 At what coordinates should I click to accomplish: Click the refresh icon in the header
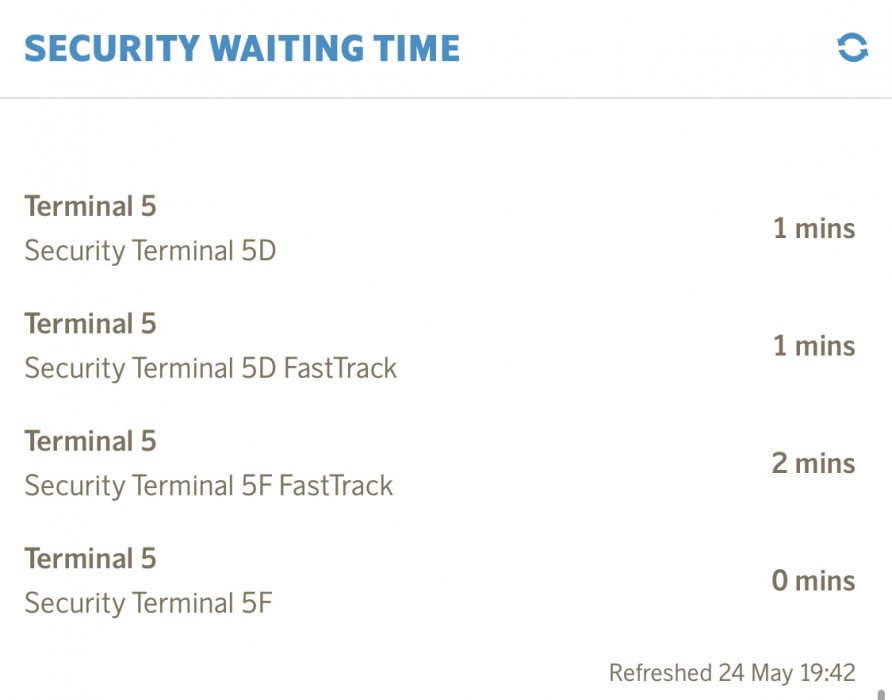tap(852, 47)
